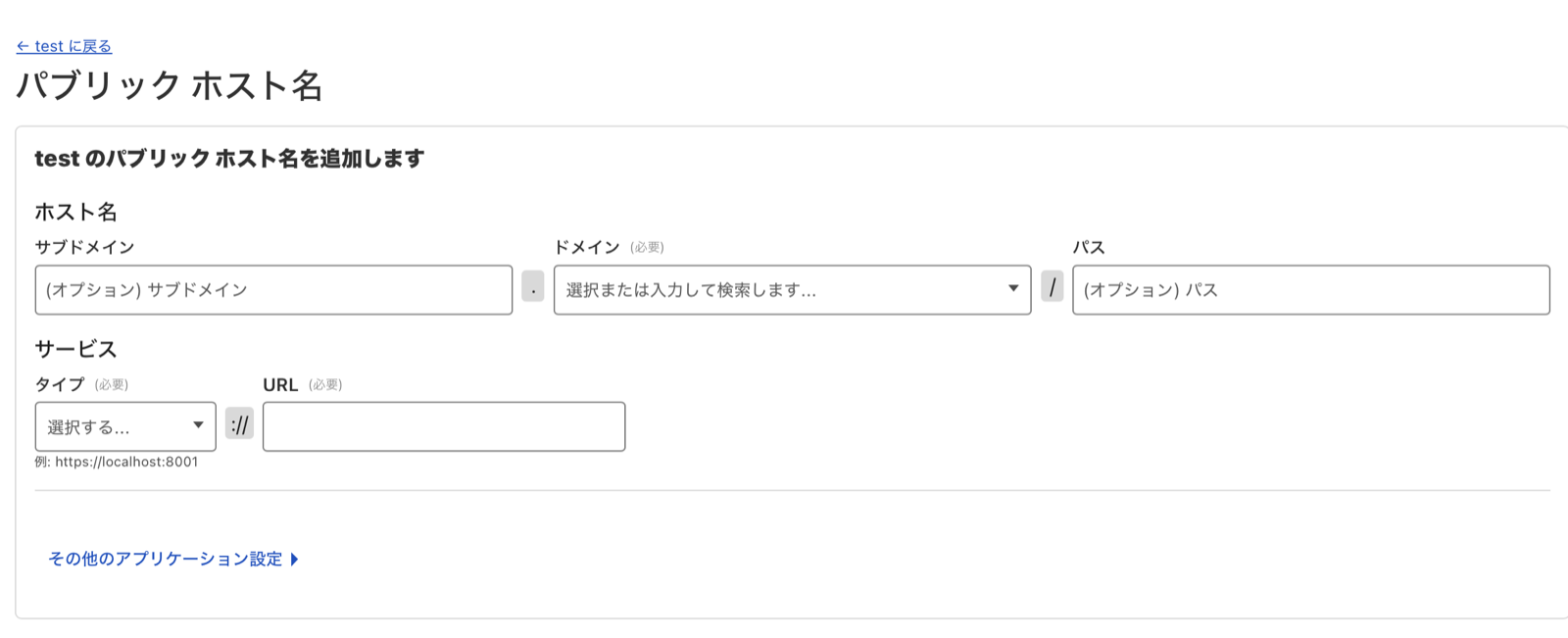This screenshot has height=638, width=1568.
Task: Click the slash separator before path field
Action: click(x=1053, y=287)
